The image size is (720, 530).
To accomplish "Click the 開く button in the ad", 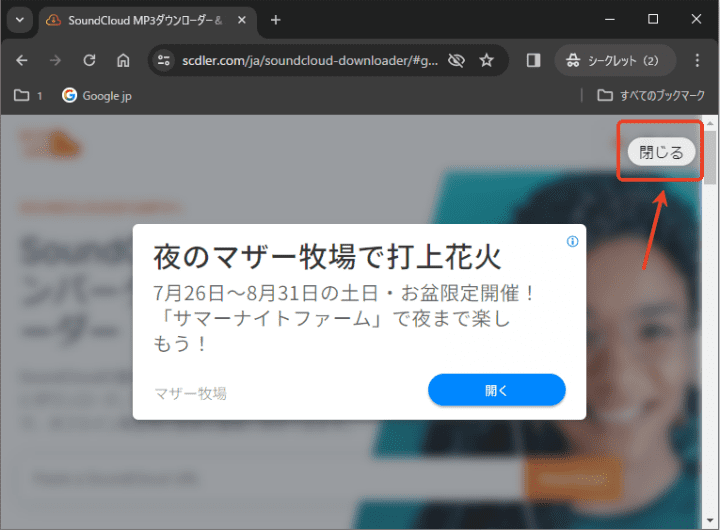I will coord(497,390).
